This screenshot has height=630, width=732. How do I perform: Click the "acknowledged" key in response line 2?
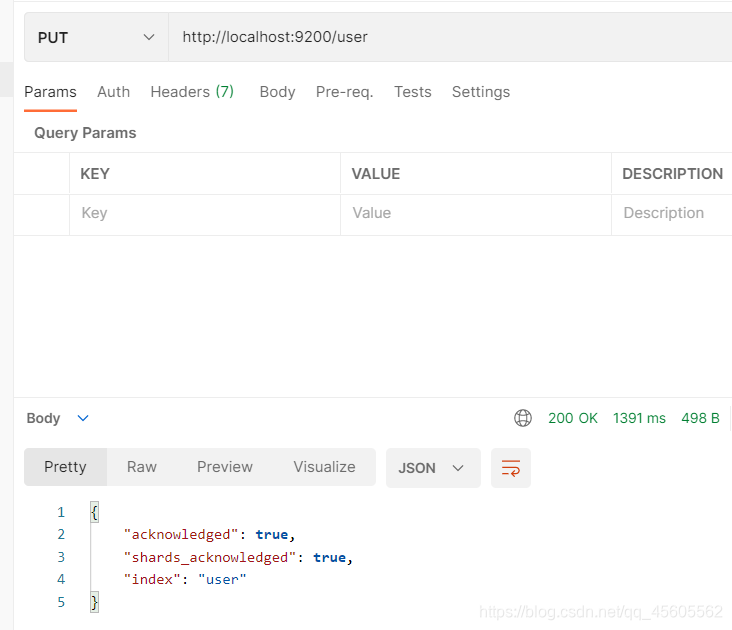181,534
